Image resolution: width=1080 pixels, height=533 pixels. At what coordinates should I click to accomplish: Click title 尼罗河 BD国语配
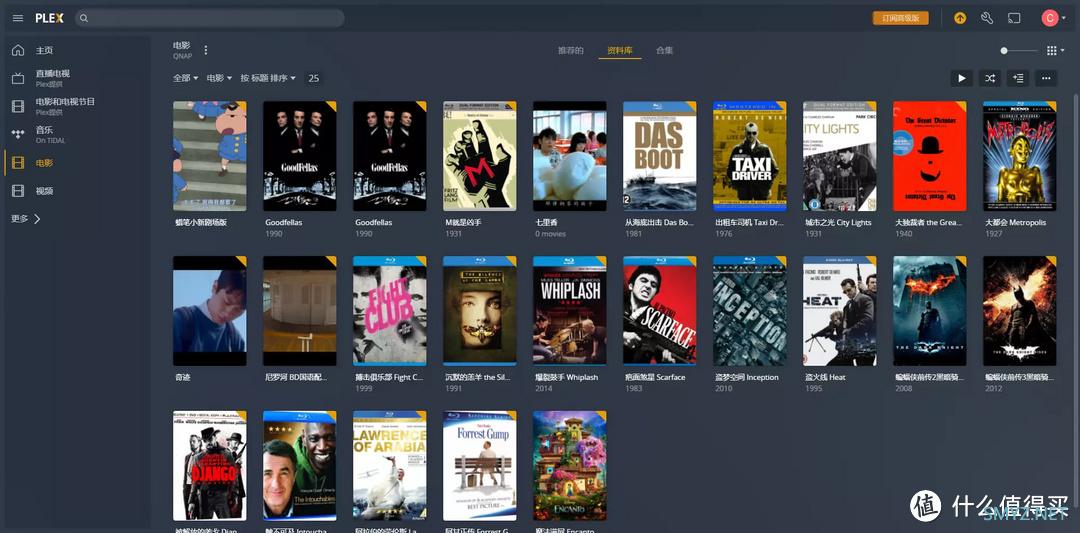point(296,377)
